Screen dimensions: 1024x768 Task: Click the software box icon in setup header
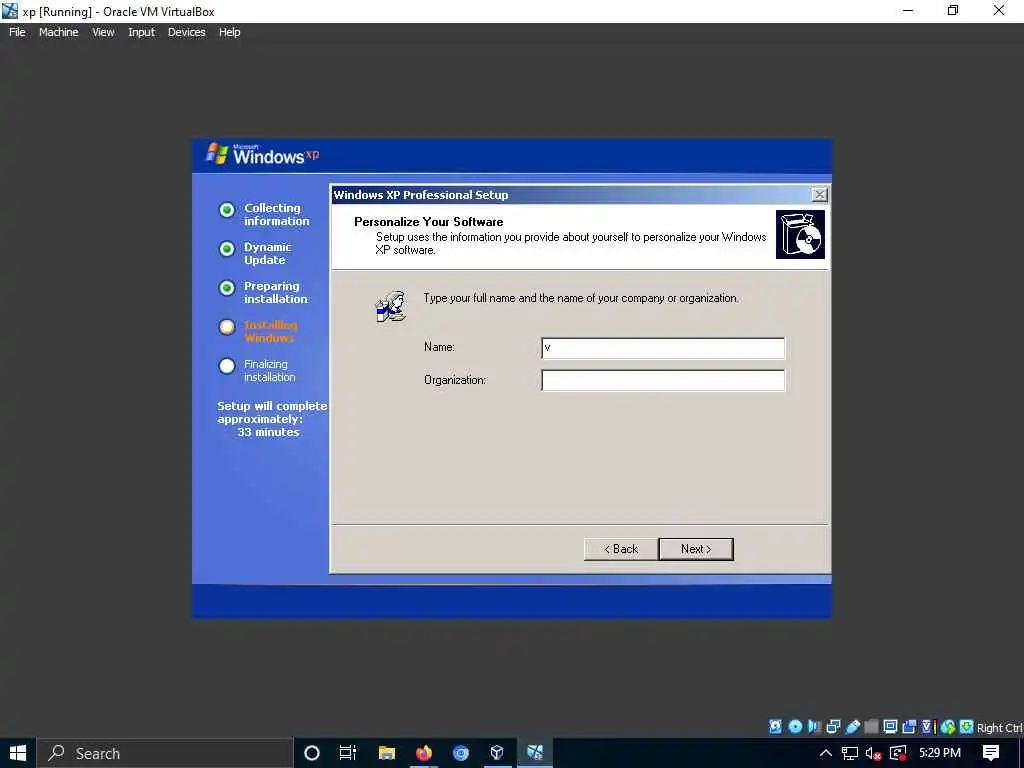click(800, 234)
